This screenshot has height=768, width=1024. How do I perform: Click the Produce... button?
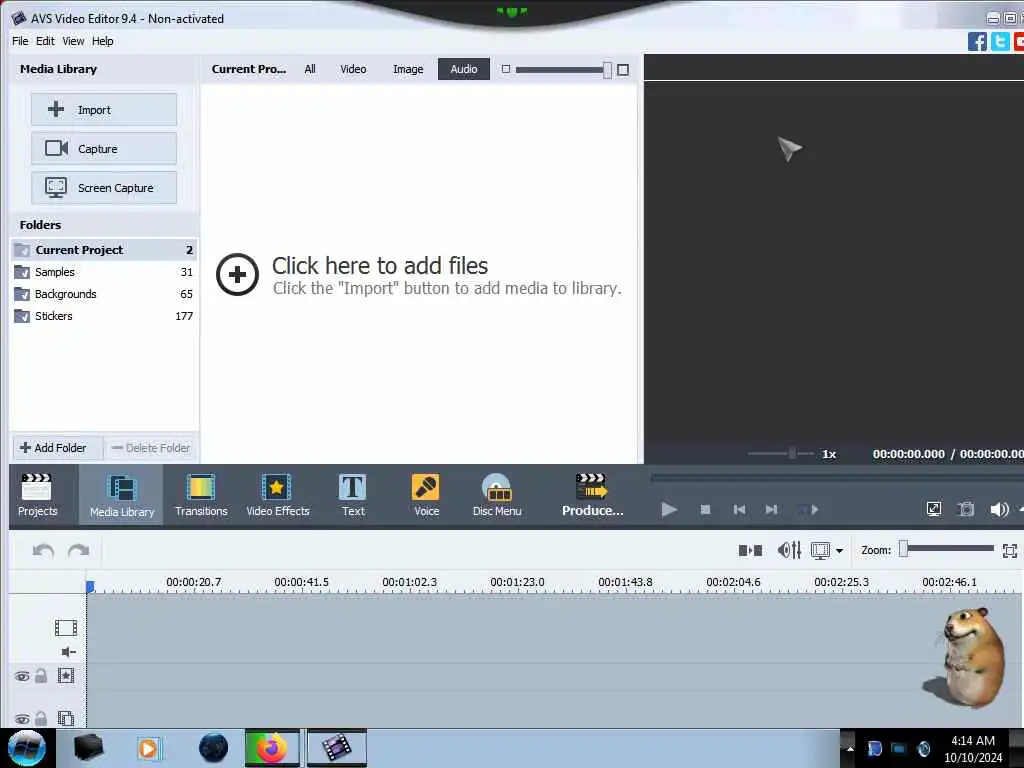[592, 495]
